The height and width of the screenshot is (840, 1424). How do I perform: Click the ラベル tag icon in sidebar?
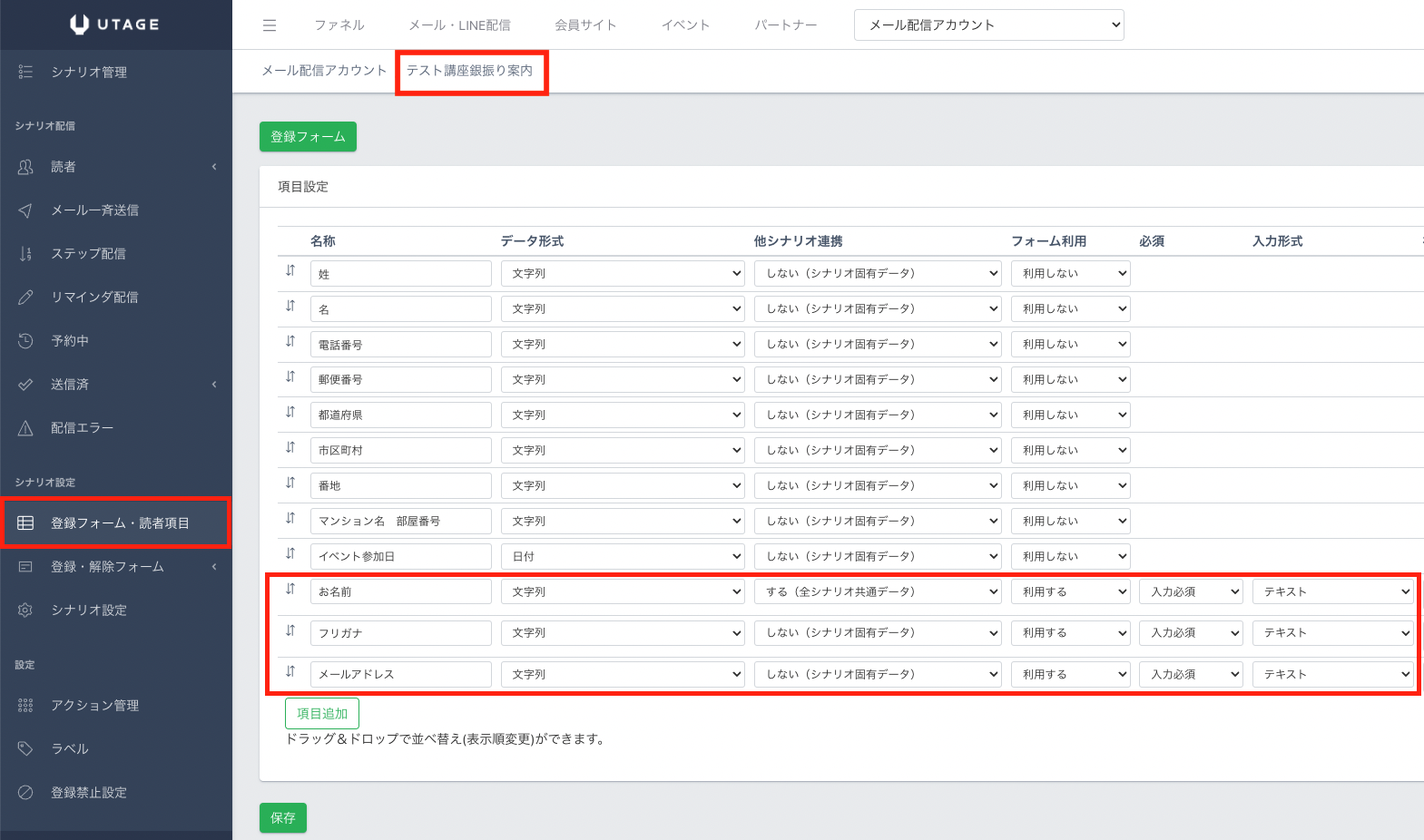(x=25, y=748)
